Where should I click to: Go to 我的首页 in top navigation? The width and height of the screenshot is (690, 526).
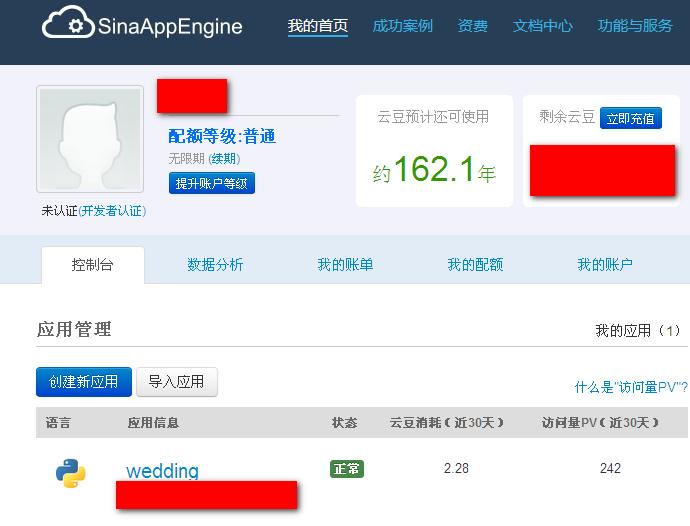tap(318, 26)
